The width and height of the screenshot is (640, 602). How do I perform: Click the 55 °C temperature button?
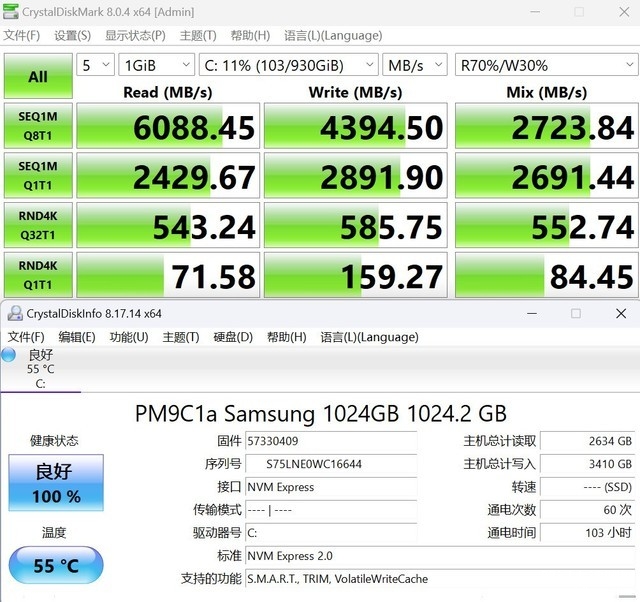56,565
